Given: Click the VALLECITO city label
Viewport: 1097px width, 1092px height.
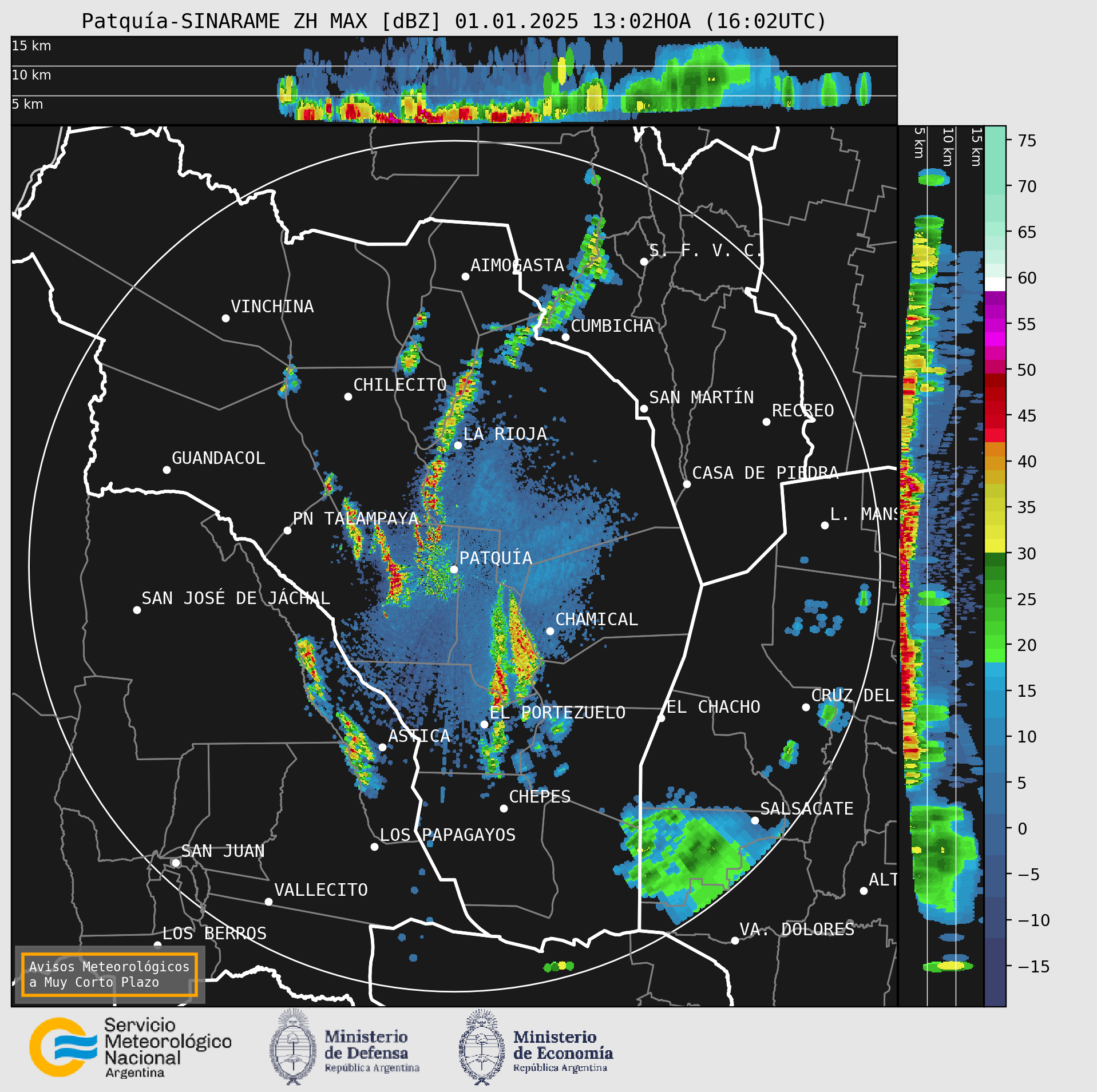Looking at the screenshot, I should click(321, 890).
